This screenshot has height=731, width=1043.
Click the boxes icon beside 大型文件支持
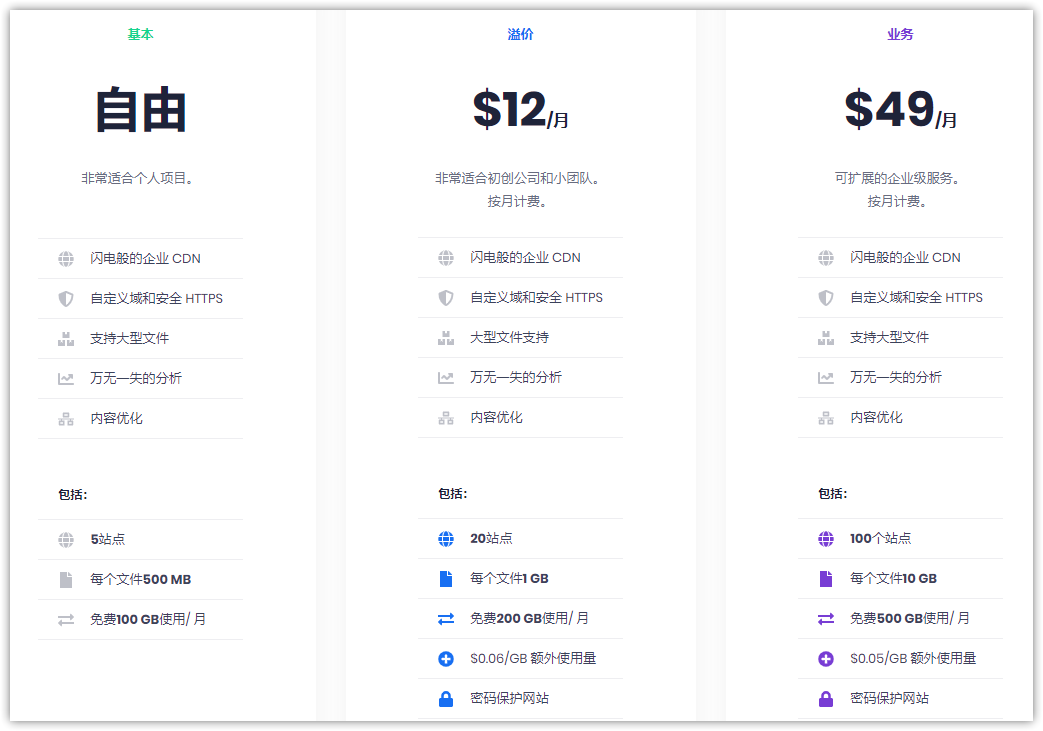446,338
